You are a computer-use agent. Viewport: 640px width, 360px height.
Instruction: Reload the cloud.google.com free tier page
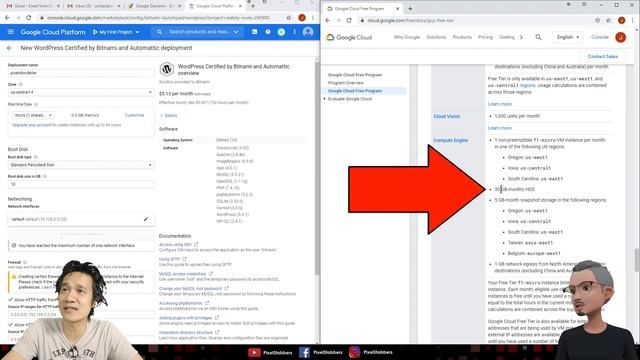tap(349, 20)
